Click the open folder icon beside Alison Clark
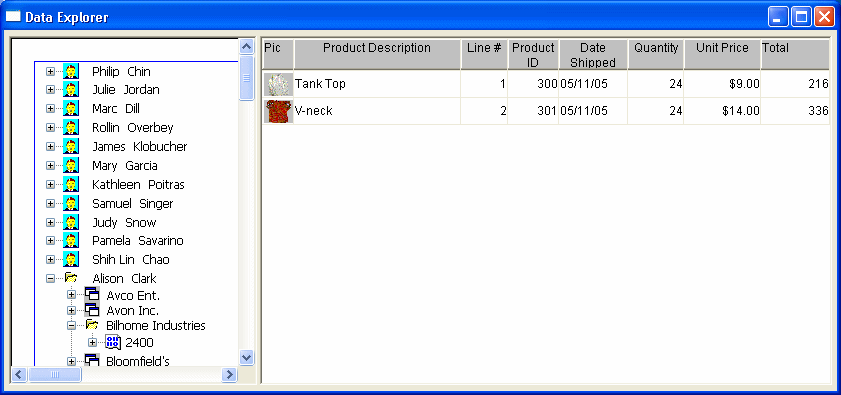This screenshot has height=395, width=841. (x=71, y=278)
